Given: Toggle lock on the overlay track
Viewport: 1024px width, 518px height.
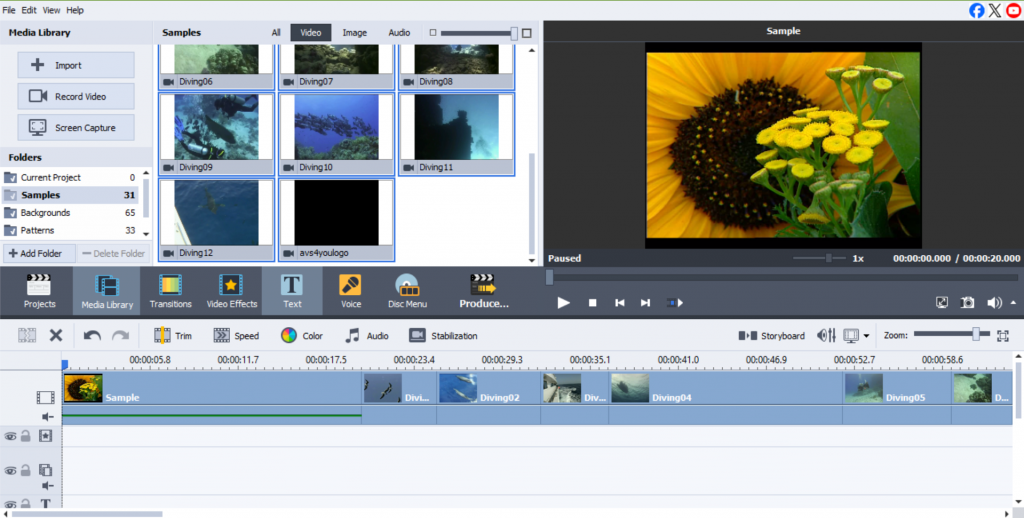Looking at the screenshot, I should coord(26,470).
